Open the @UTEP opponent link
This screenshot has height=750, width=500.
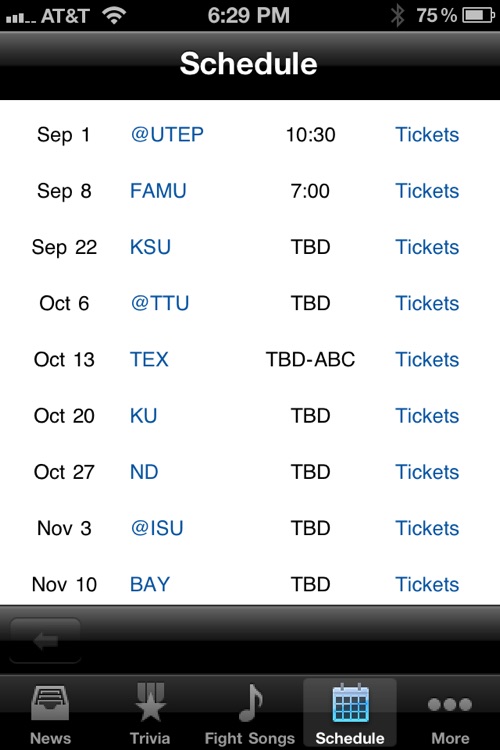click(167, 135)
